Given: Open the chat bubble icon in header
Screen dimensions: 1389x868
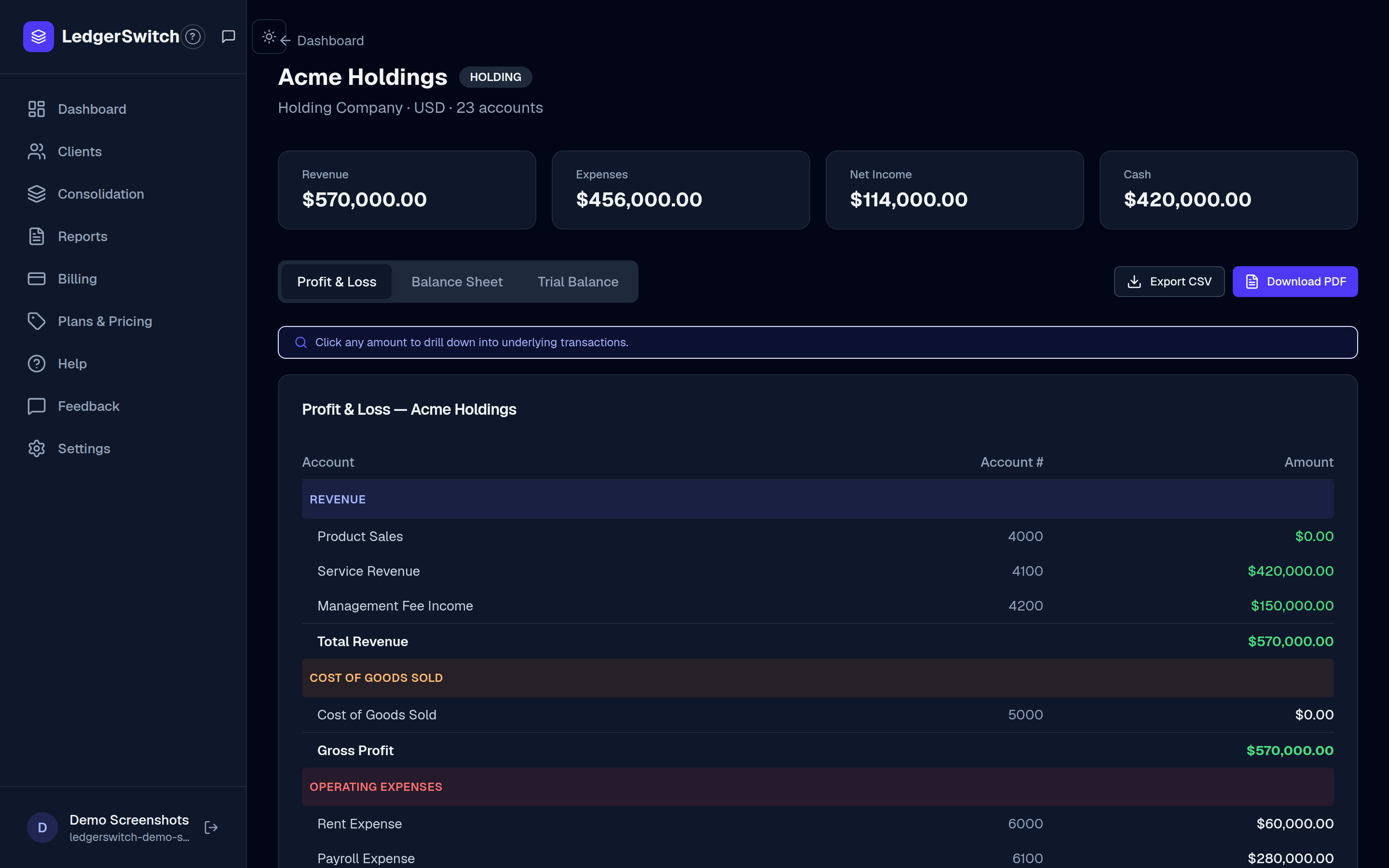Looking at the screenshot, I should pyautogui.click(x=229, y=37).
